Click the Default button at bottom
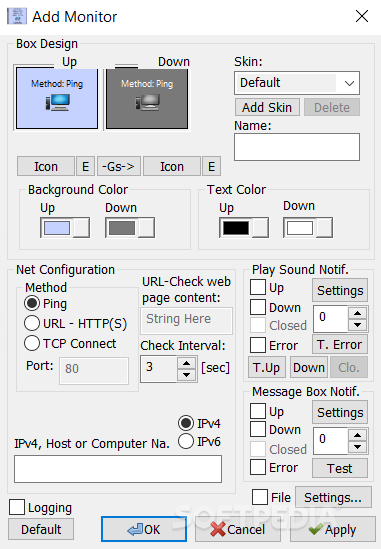The width and height of the screenshot is (381, 549). click(41, 529)
